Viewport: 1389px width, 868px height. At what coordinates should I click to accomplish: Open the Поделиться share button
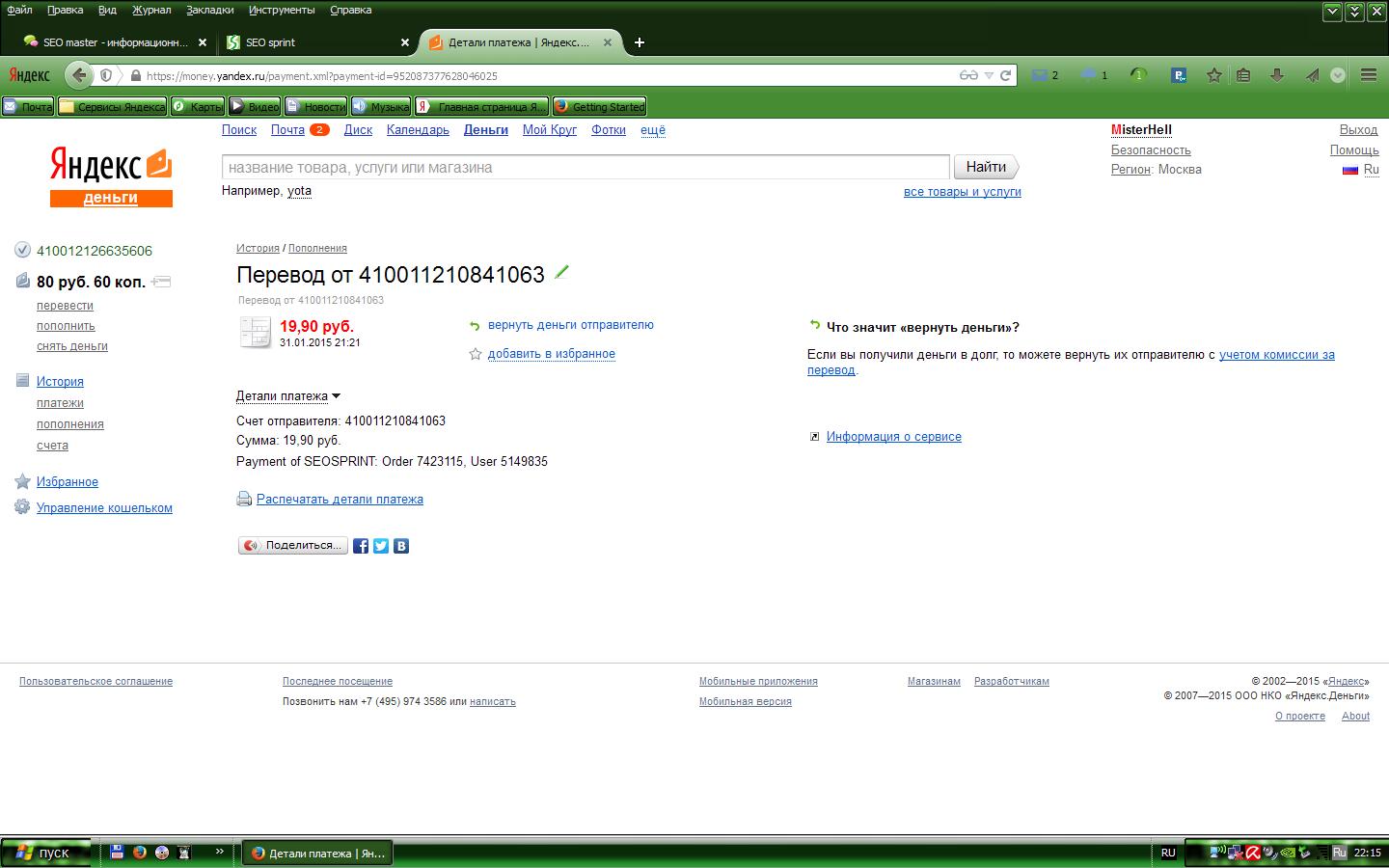click(x=293, y=546)
